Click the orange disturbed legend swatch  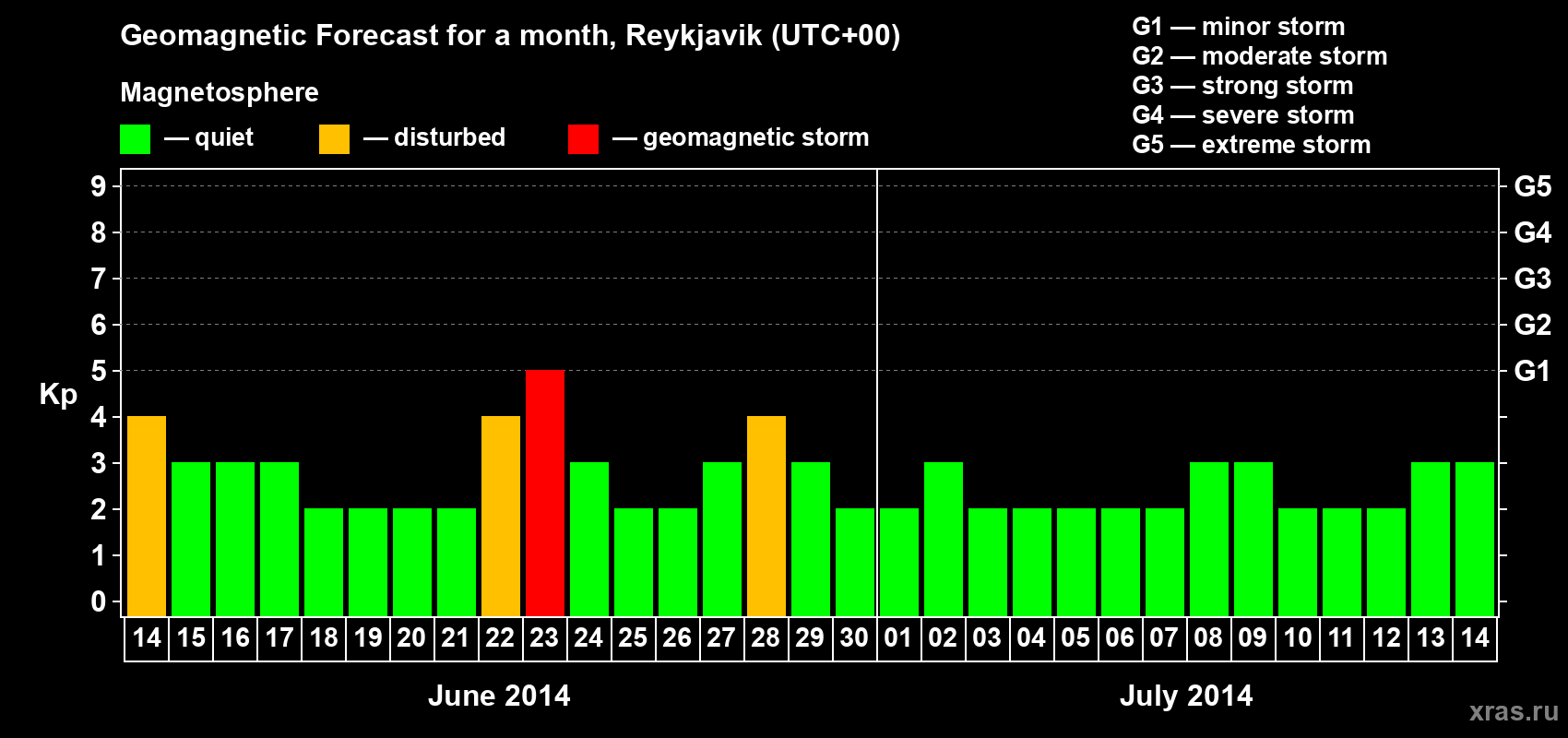[x=334, y=139]
